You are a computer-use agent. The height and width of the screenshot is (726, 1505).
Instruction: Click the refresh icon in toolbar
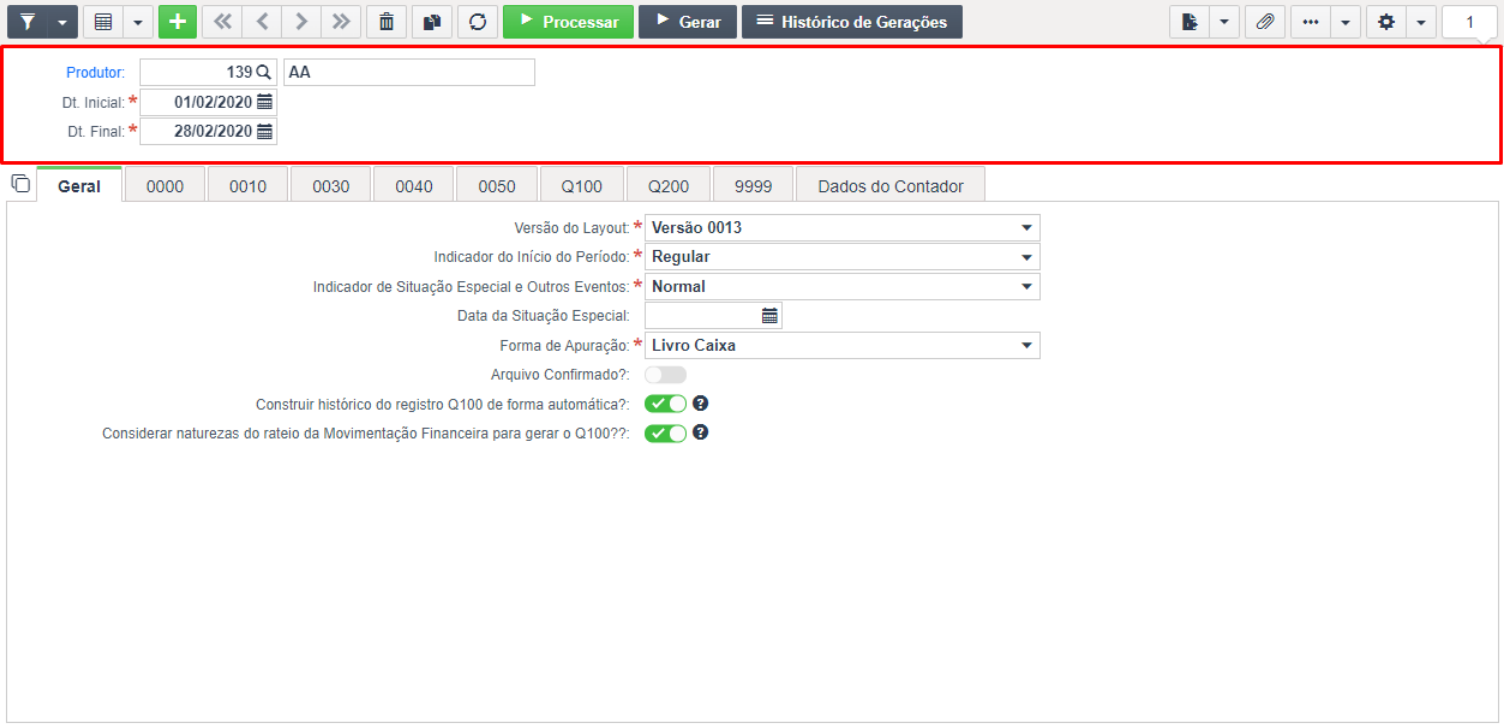tap(478, 22)
